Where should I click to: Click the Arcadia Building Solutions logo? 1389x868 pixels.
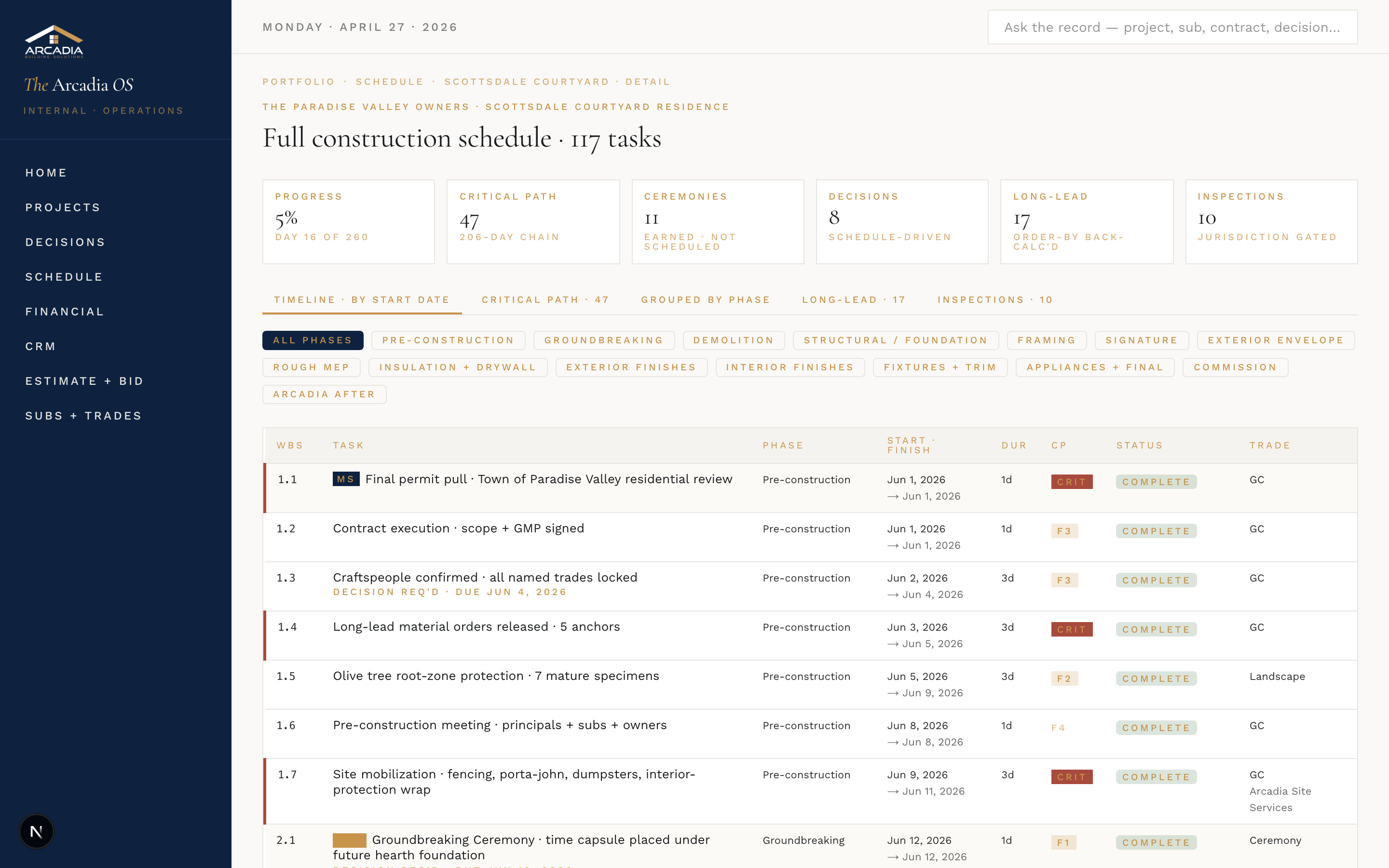[x=54, y=41]
